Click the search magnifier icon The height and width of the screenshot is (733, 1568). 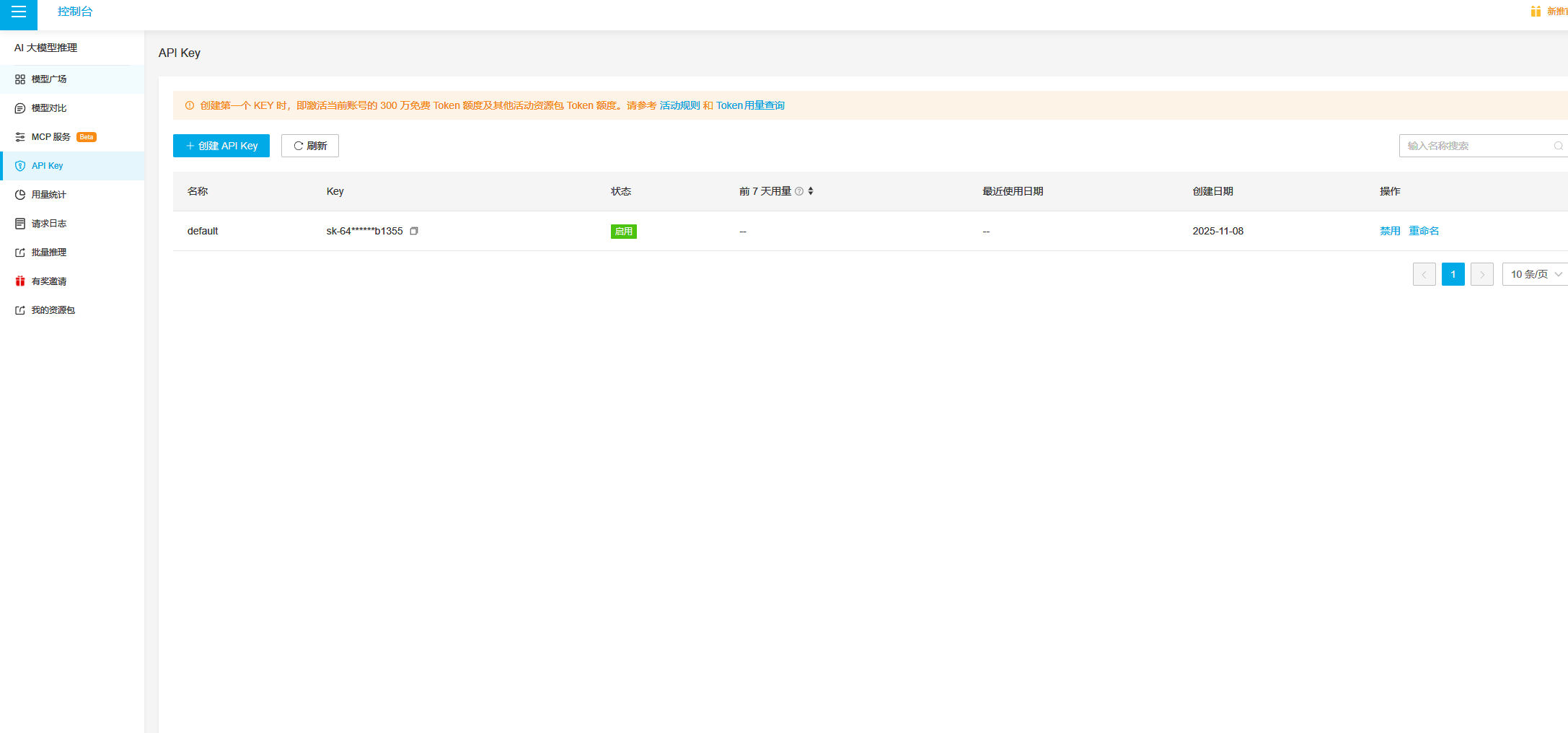pyautogui.click(x=1558, y=146)
